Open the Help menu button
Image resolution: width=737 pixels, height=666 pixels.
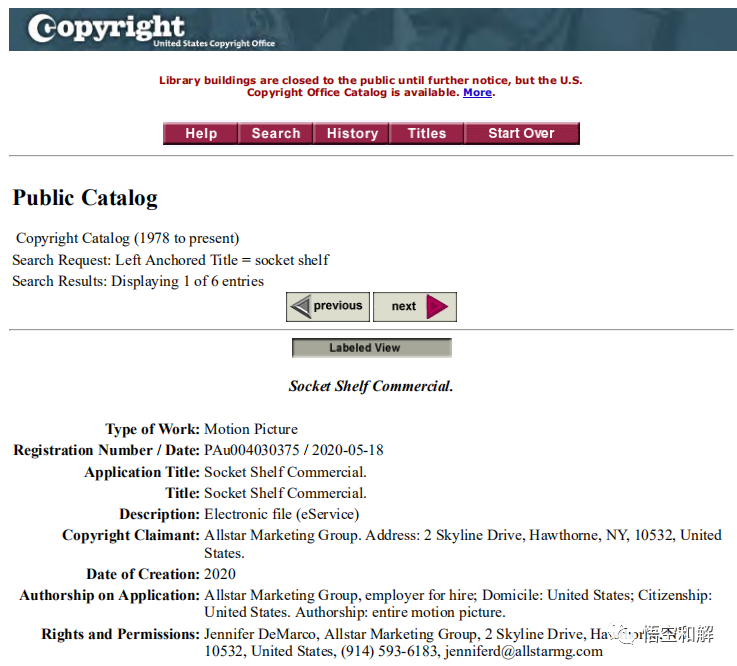(200, 133)
